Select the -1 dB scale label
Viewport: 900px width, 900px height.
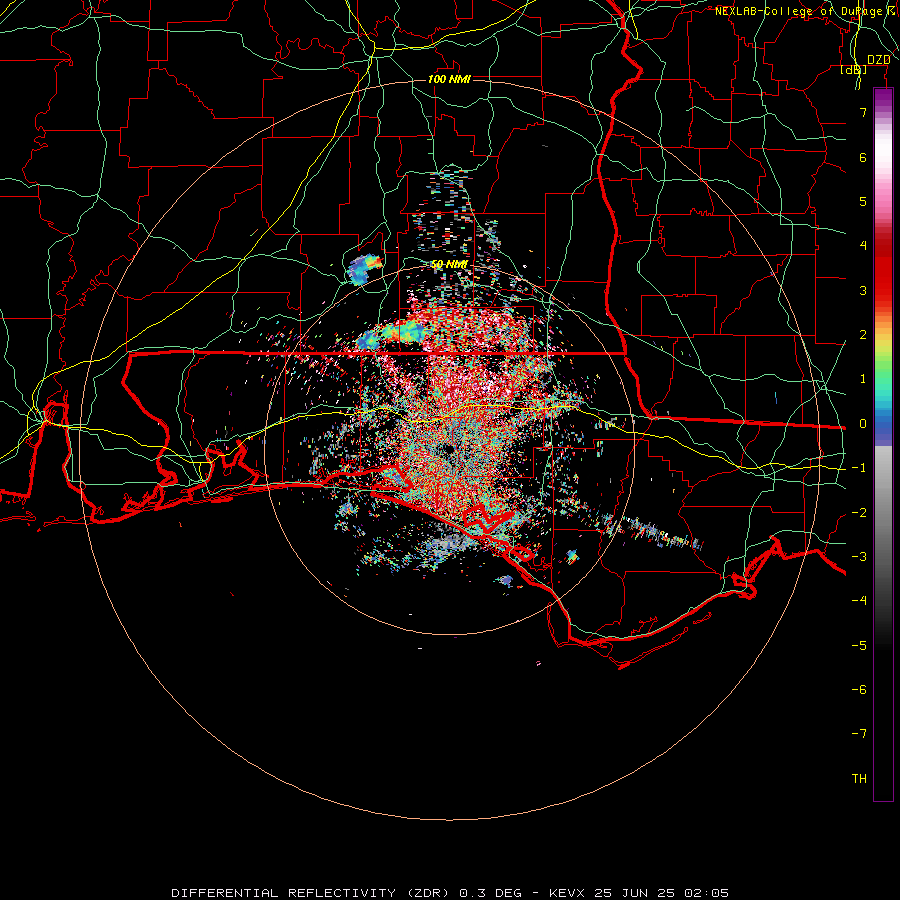tap(859, 468)
